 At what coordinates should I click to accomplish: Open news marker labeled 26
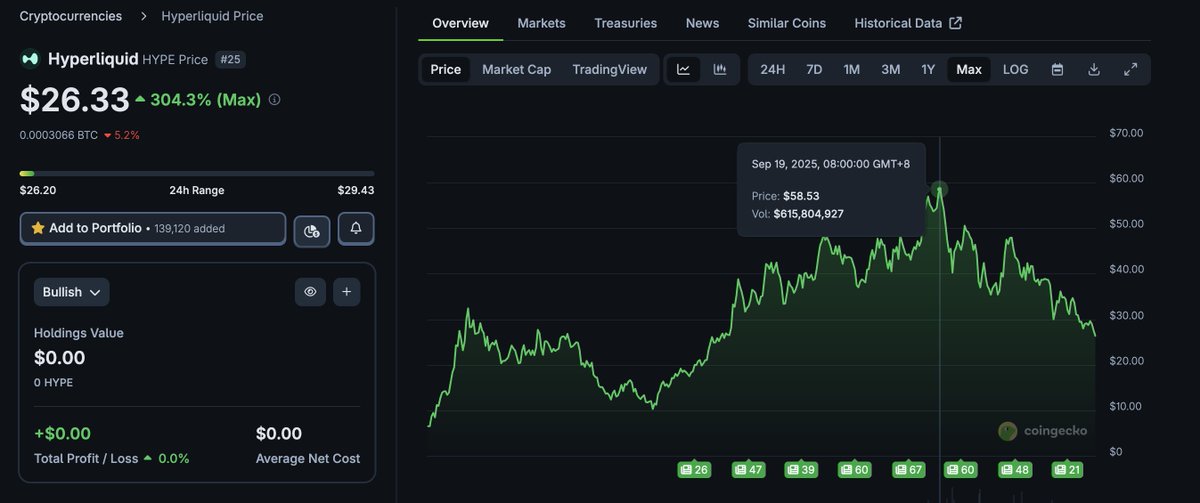(x=694, y=469)
